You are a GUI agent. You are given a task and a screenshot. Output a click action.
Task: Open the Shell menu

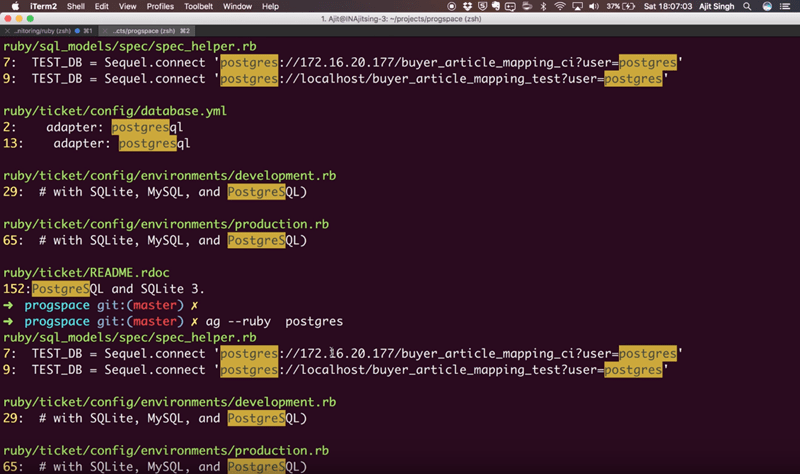coord(76,6)
